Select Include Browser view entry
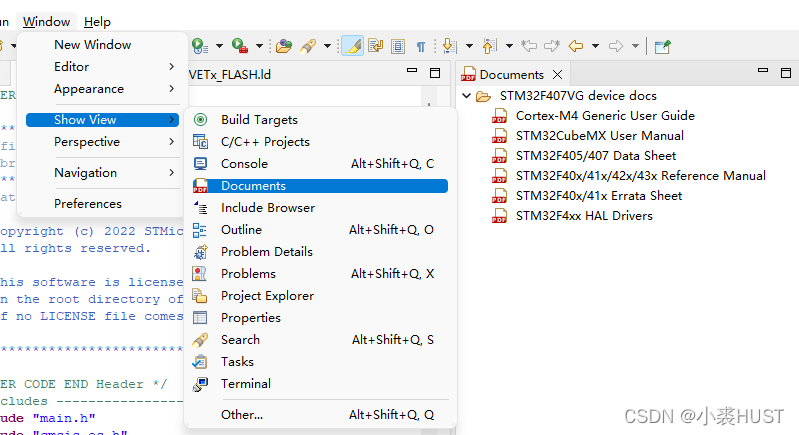Image resolution: width=799 pixels, height=435 pixels. coord(320,208)
